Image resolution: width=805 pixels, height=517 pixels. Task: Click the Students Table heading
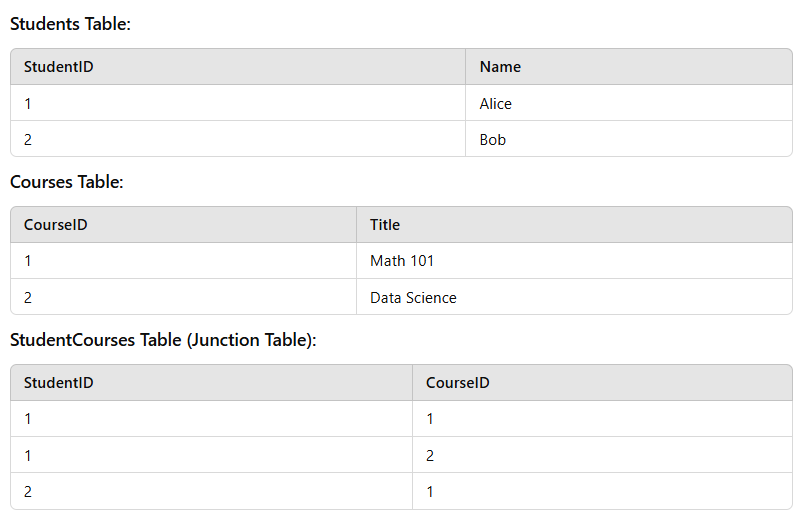70,24
